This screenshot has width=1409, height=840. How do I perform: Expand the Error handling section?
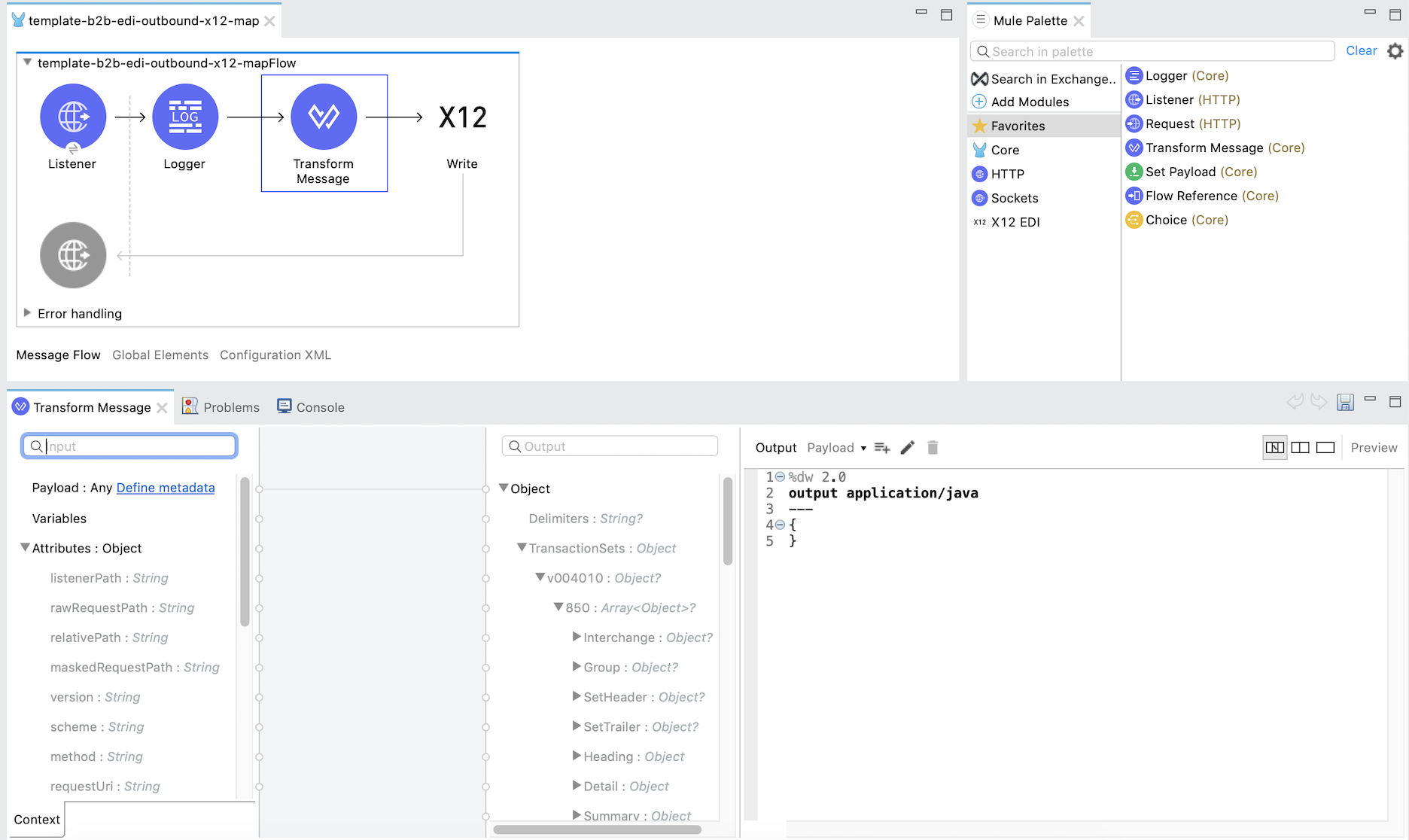click(x=27, y=312)
